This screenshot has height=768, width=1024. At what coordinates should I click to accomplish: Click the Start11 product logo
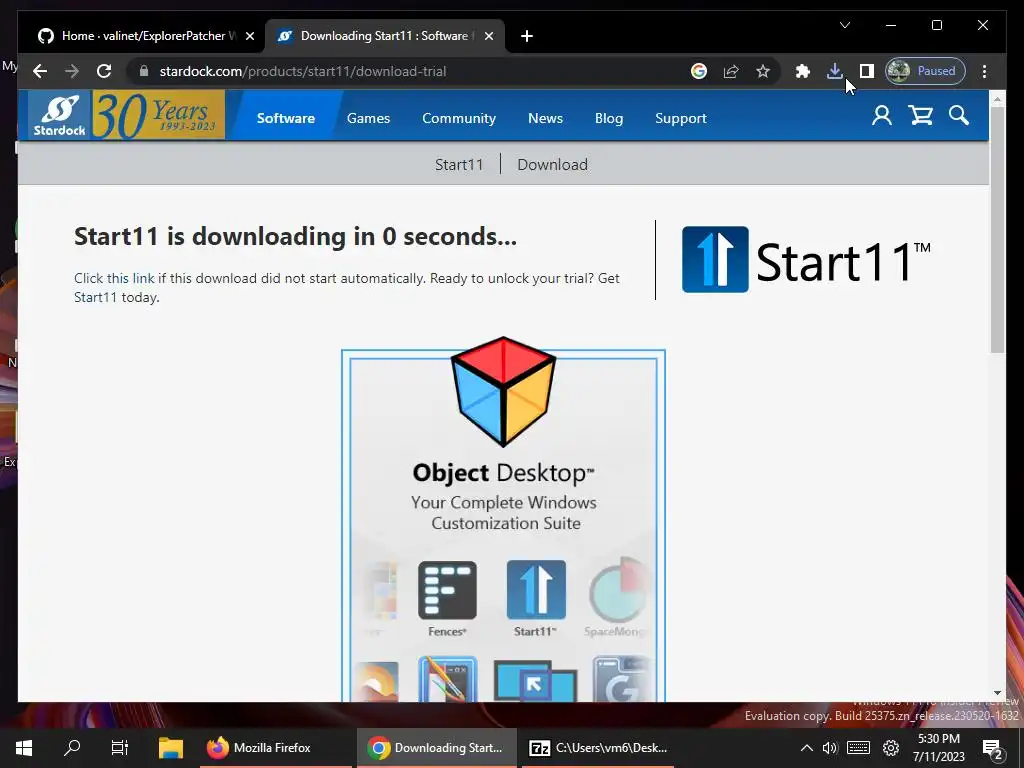806,259
